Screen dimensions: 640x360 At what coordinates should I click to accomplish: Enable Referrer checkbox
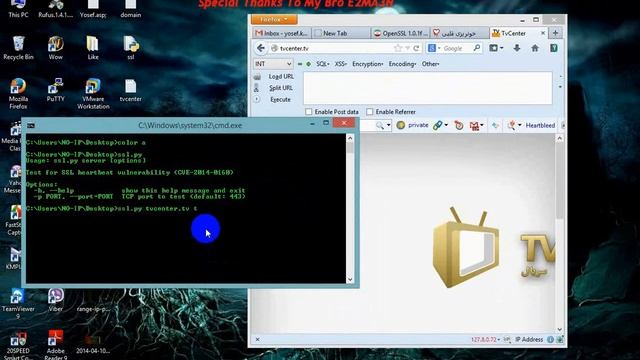click(369, 111)
